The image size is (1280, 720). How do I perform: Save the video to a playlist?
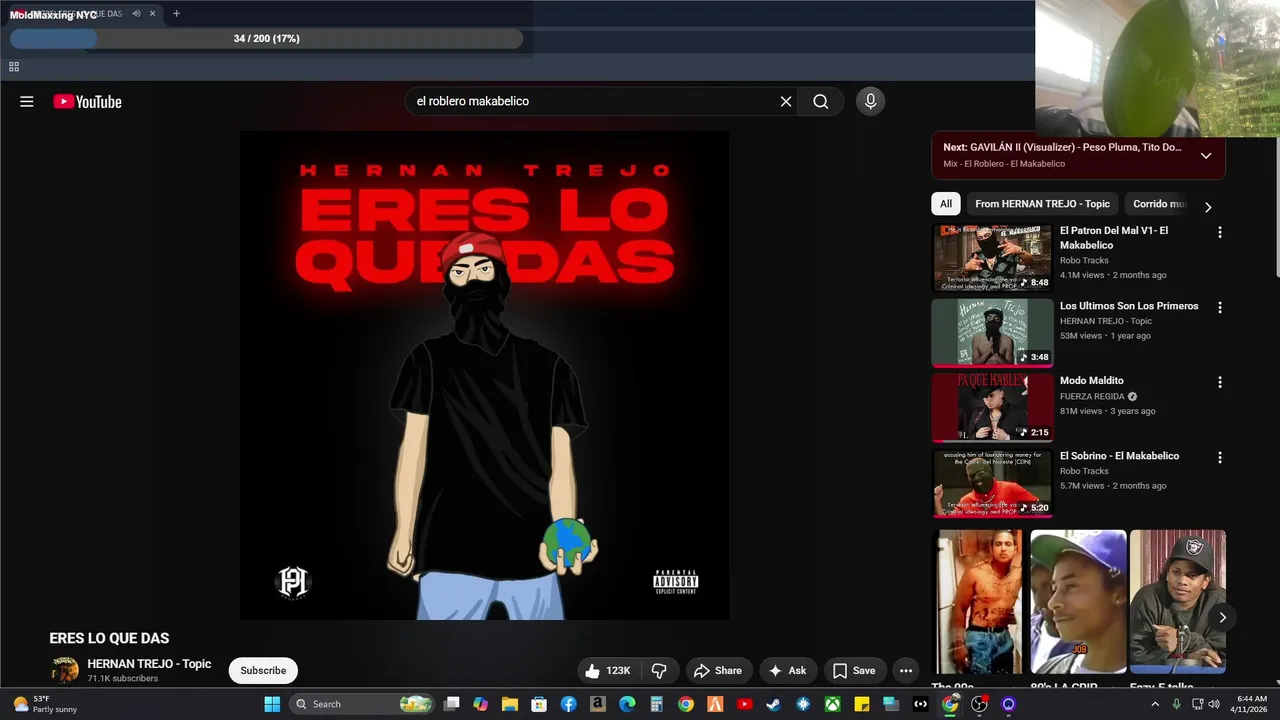[x=854, y=671]
